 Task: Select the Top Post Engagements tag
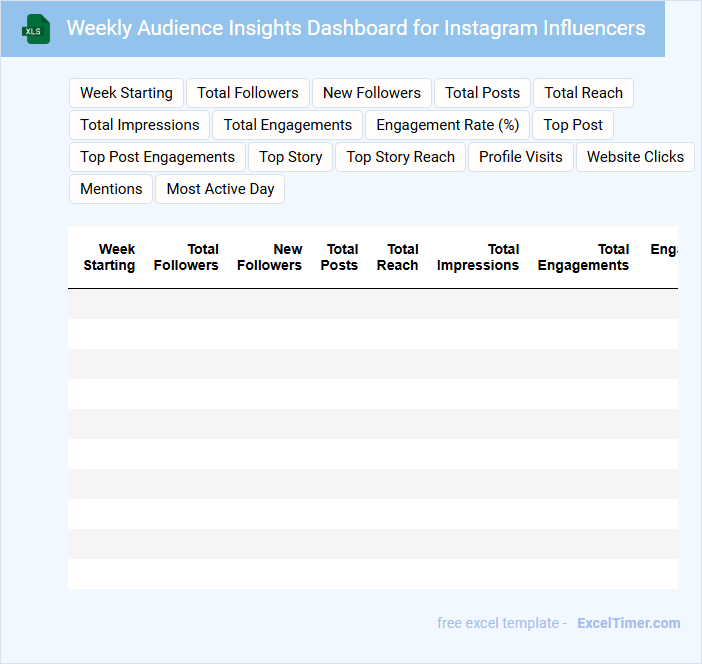[157, 157]
